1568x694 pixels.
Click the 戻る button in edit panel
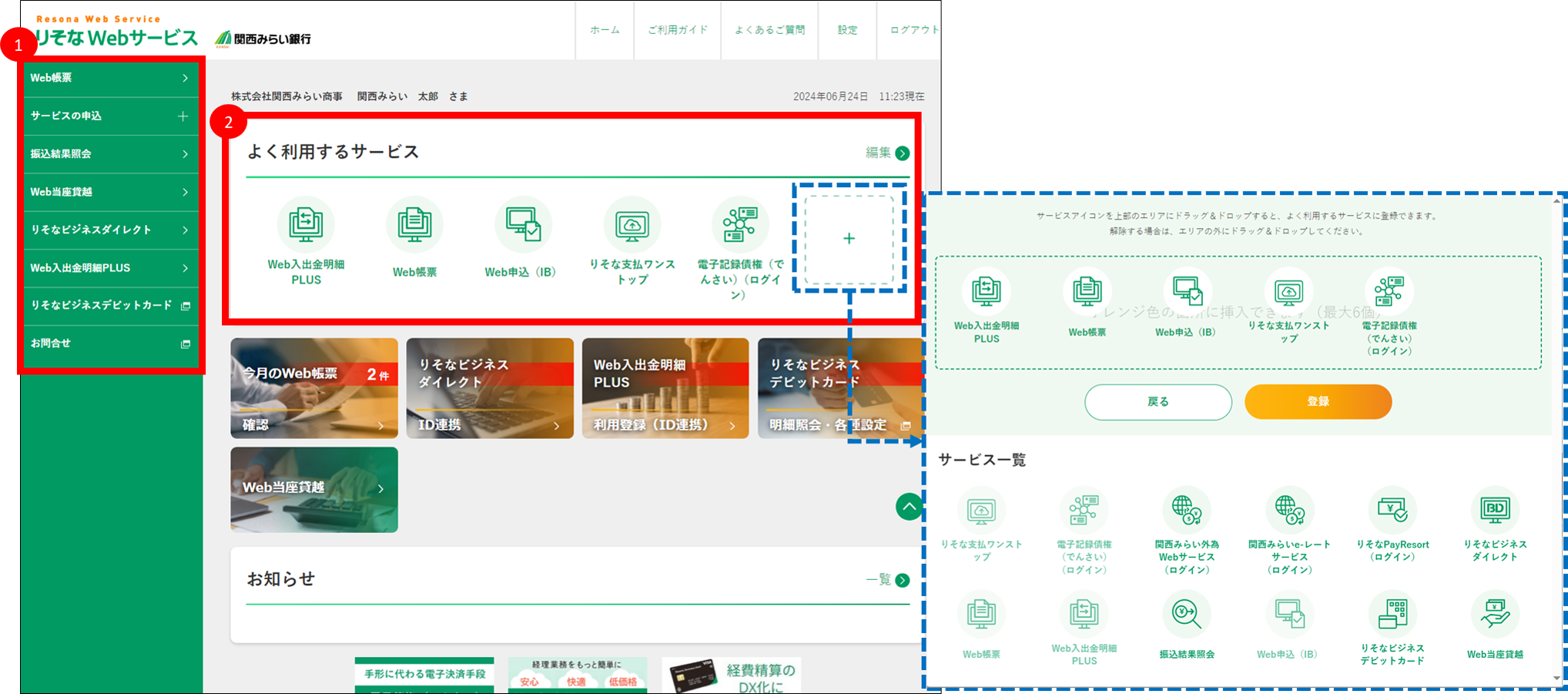tap(1158, 402)
